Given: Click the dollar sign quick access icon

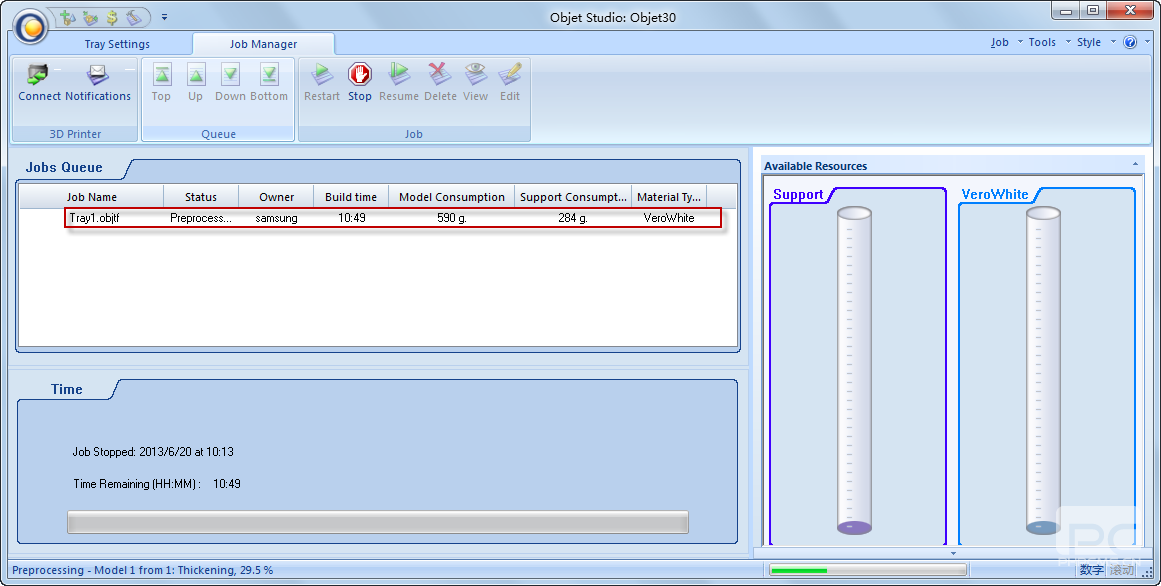Looking at the screenshot, I should point(112,17).
